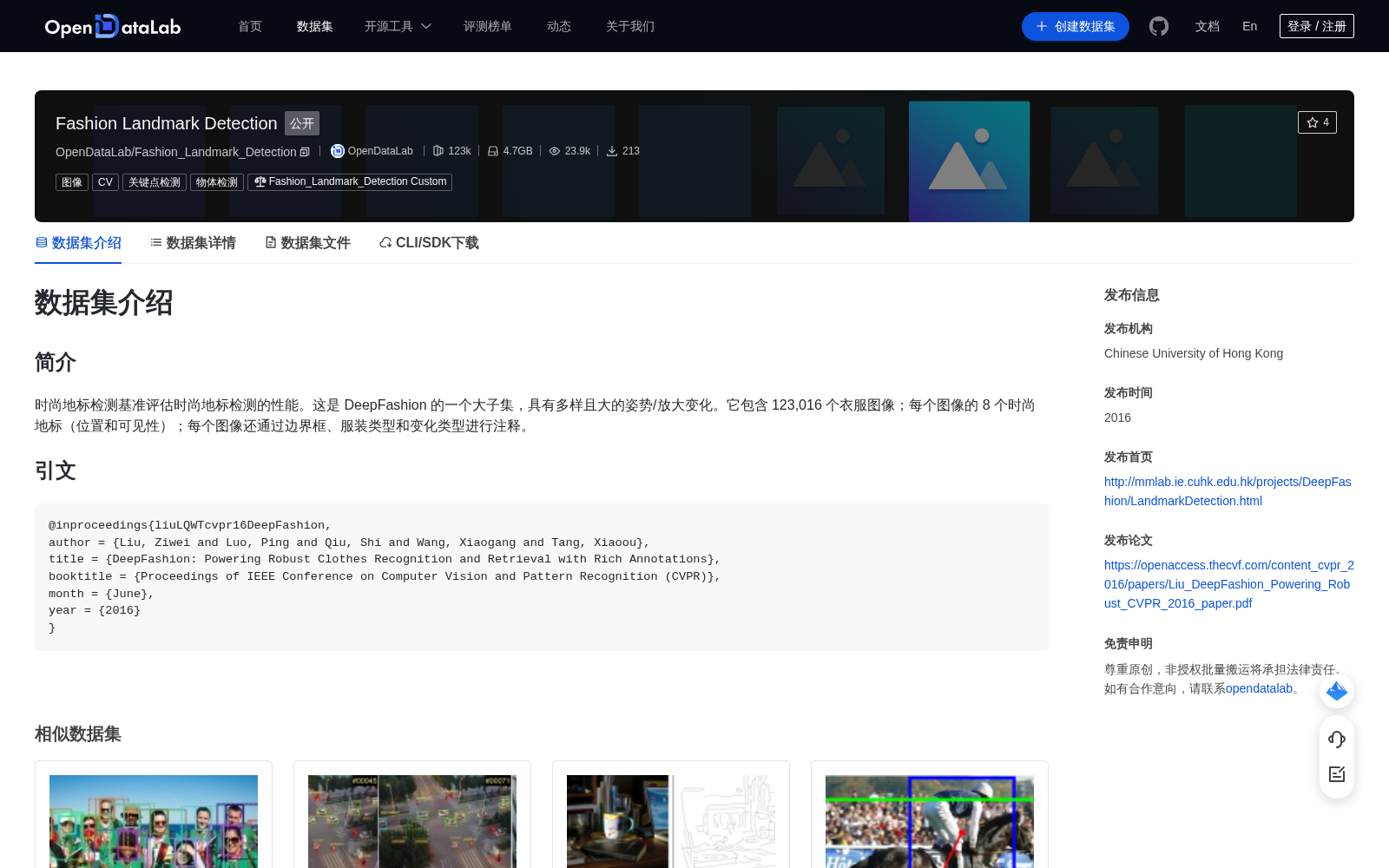Viewport: 1389px width, 868px height.
Task: Click the OpenDataLab publisher avatar icon
Action: tap(338, 151)
